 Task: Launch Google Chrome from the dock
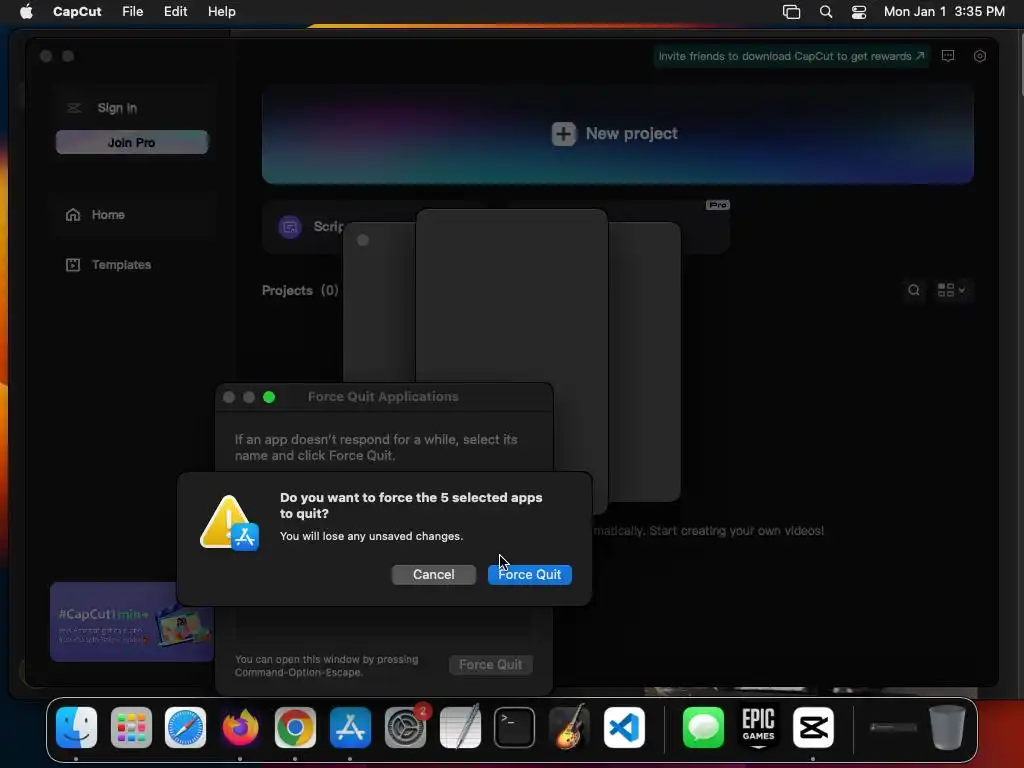click(x=295, y=728)
